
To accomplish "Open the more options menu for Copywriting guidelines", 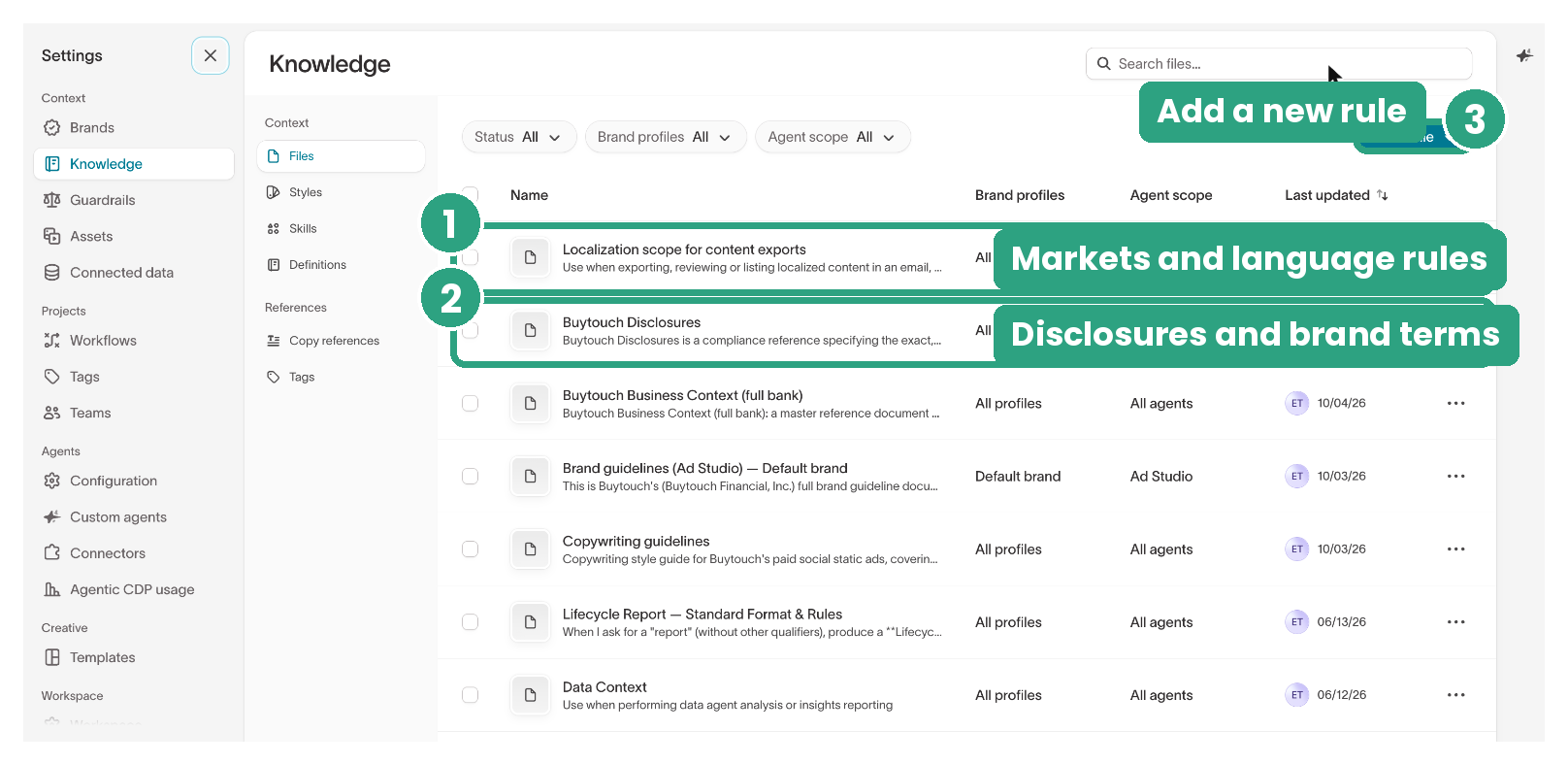I will 1455,549.
